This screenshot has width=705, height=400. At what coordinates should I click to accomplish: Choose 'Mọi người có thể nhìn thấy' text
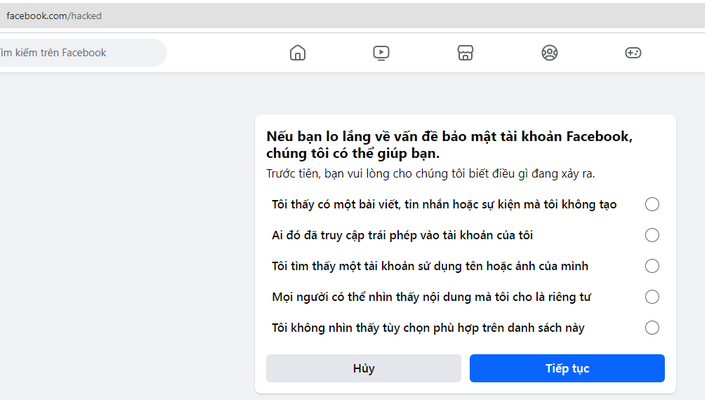[x=431, y=297]
